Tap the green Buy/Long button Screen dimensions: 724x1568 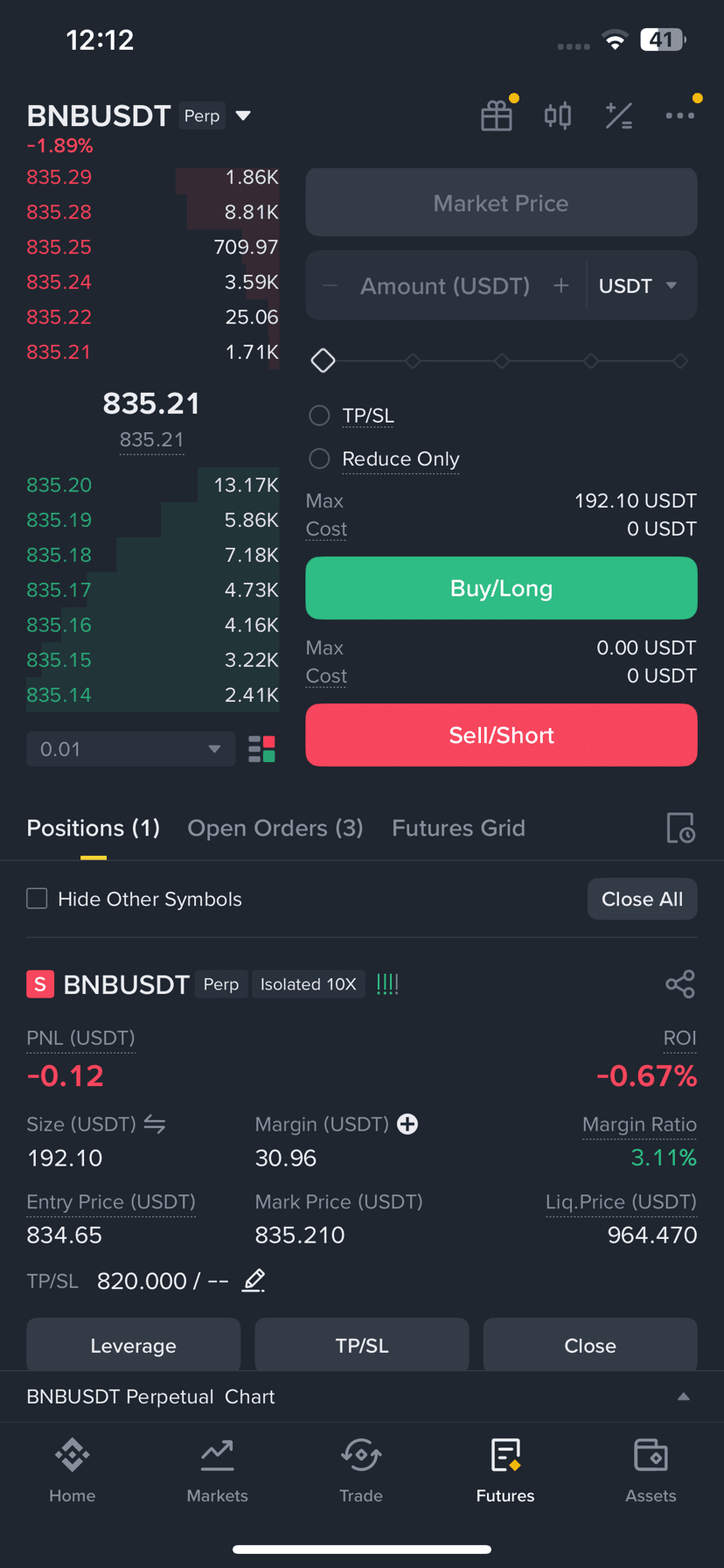click(x=501, y=588)
